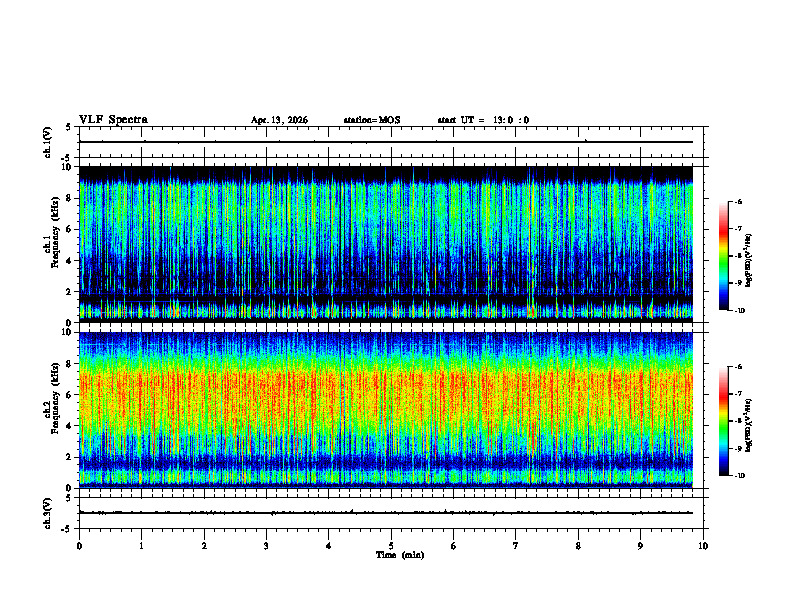The height and width of the screenshot is (612, 792).
Task: Click the -10 label on ch.1 colorbar
Action: point(739,310)
